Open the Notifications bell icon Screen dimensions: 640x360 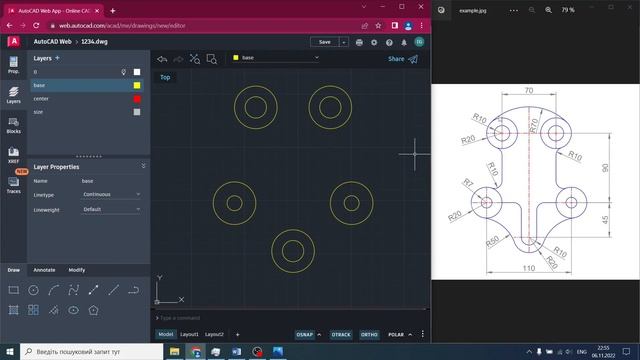click(x=404, y=42)
